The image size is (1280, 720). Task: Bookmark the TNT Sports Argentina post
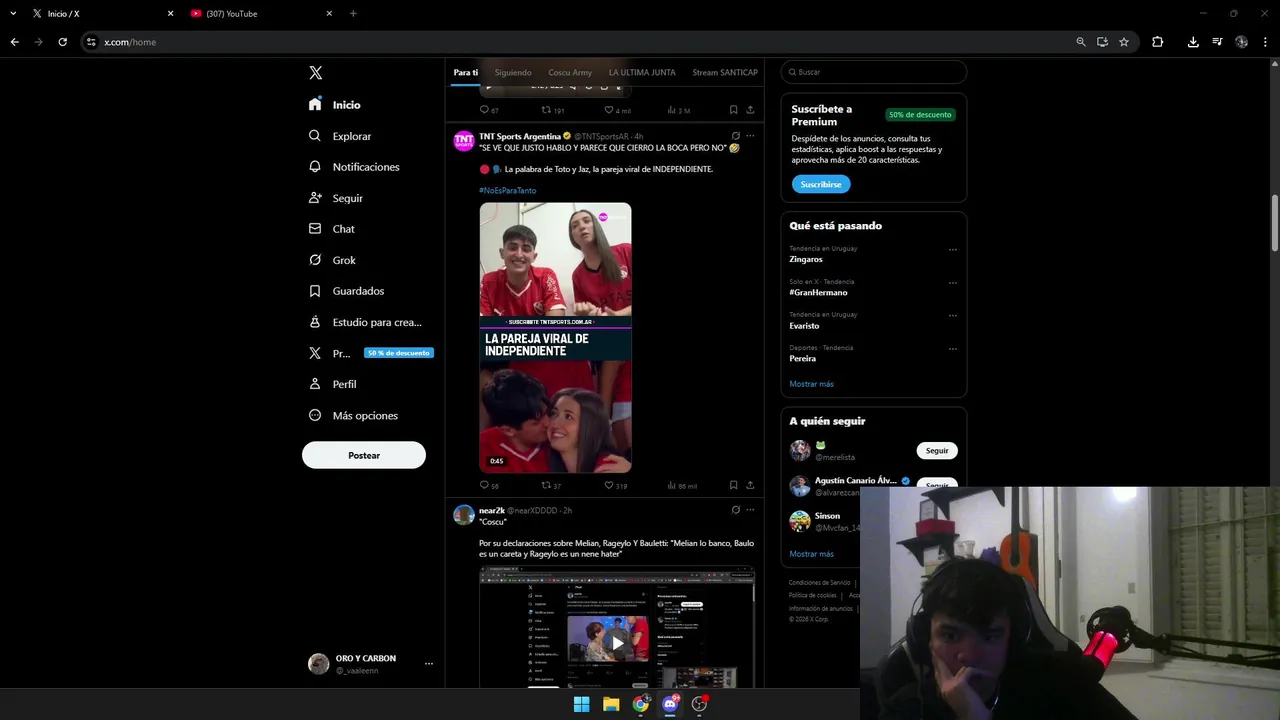[733, 485]
